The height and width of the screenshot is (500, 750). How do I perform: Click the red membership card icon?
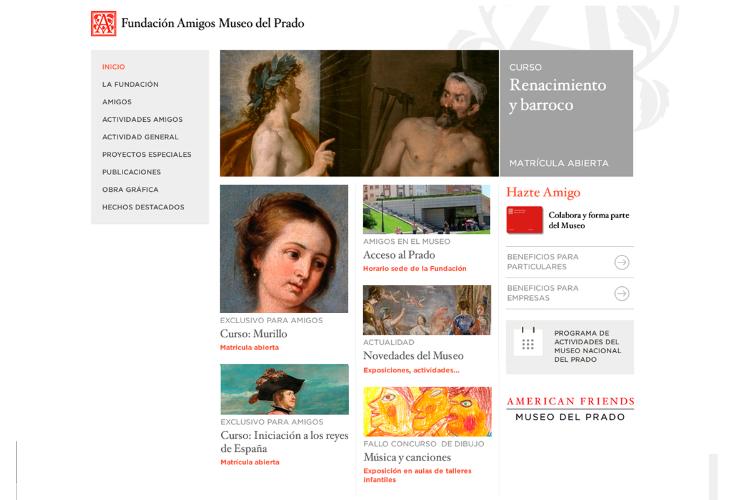coord(525,220)
